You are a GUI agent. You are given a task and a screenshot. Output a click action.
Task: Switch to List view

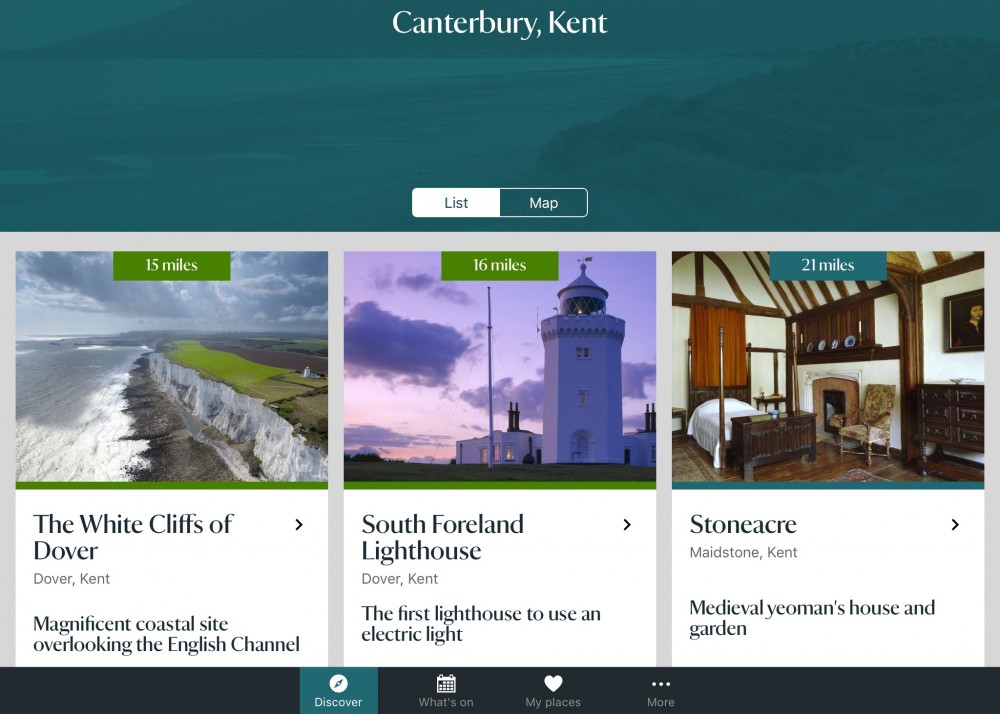456,203
